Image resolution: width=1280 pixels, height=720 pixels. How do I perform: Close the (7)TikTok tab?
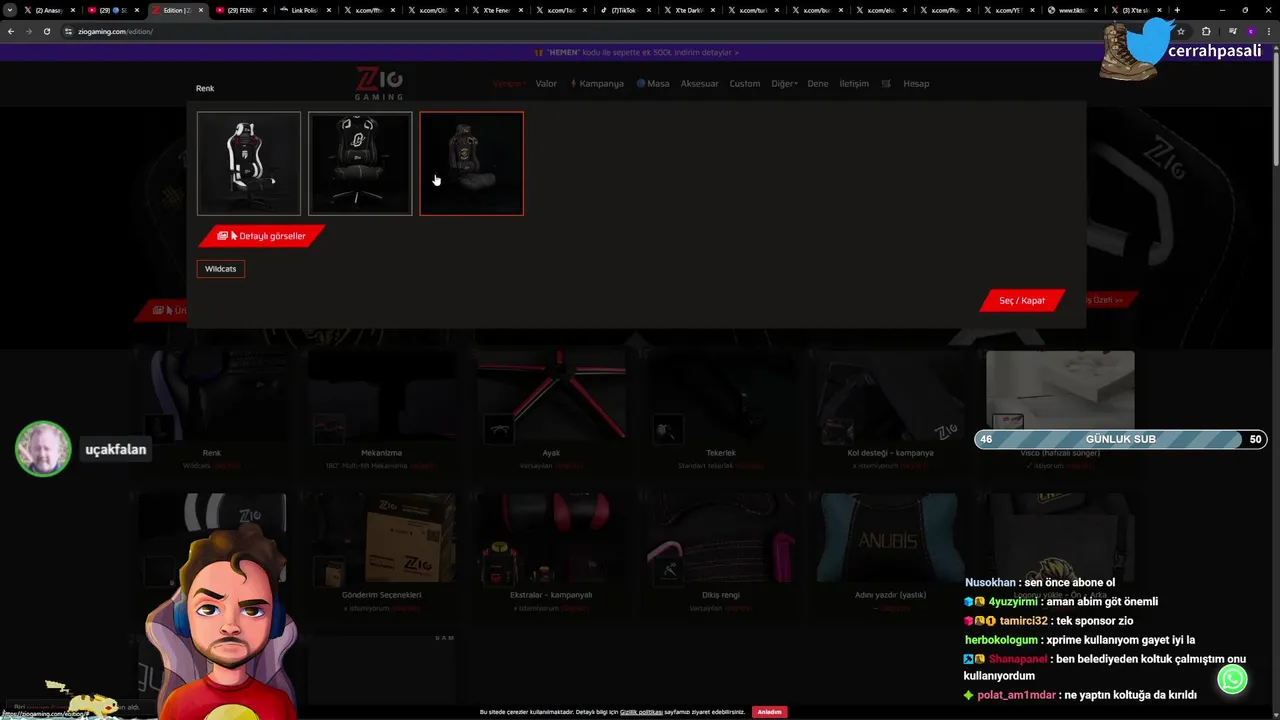[x=649, y=10]
